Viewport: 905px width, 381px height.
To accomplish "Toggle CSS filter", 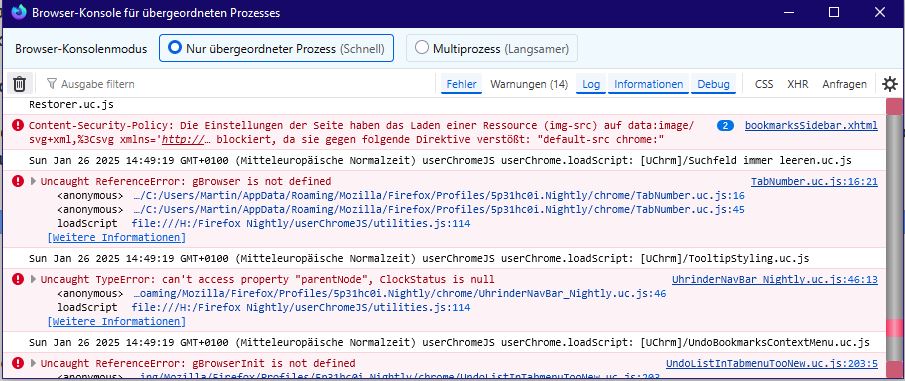I will coord(764,84).
